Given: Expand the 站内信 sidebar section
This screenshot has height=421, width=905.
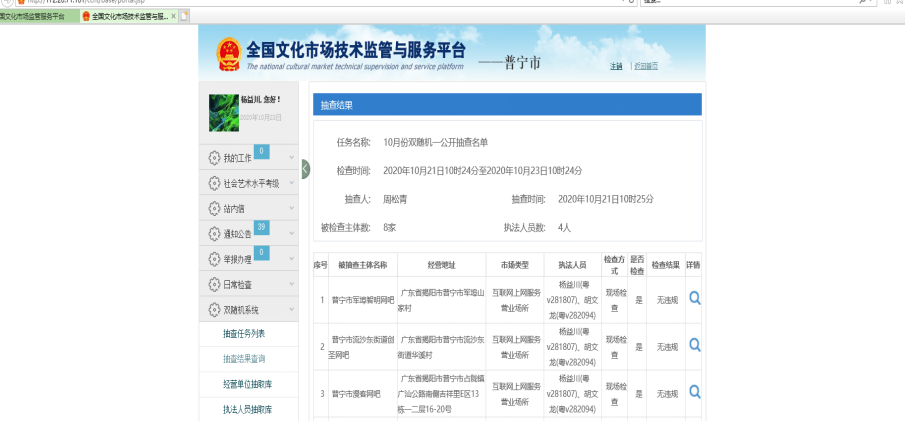Looking at the screenshot, I should [x=251, y=209].
